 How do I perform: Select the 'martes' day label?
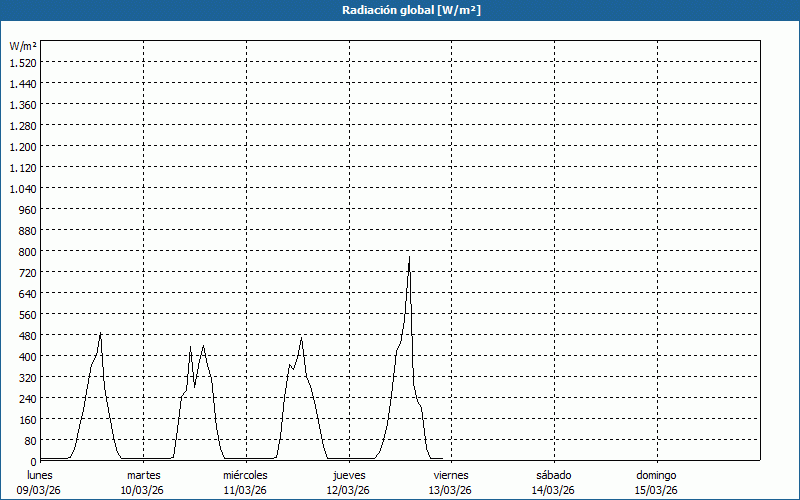click(143, 475)
